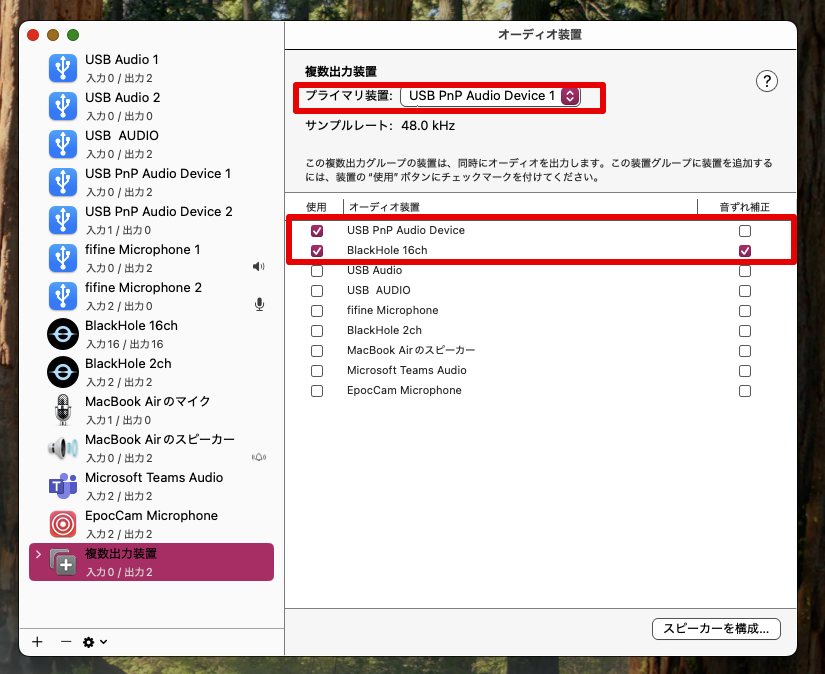825x674 pixels.
Task: Click the BlackHole 2ch device icon
Action: (63, 372)
